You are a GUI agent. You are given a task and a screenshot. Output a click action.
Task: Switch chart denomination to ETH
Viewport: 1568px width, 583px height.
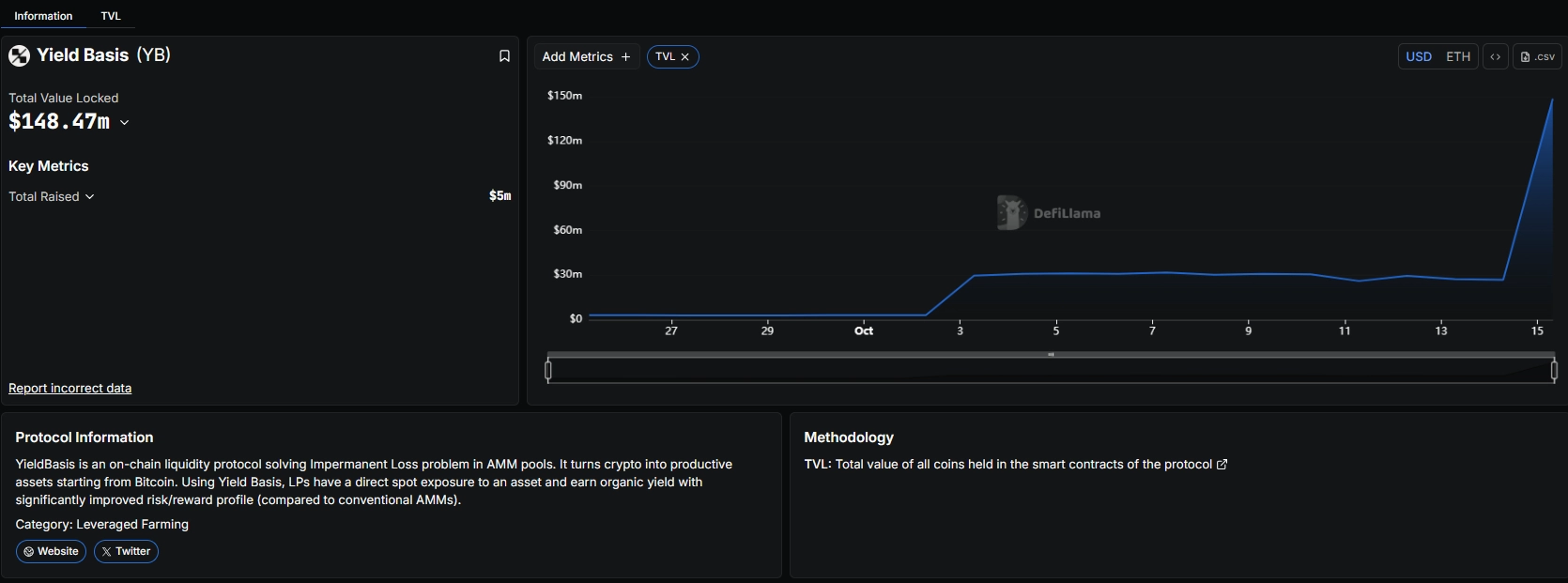coord(1457,56)
